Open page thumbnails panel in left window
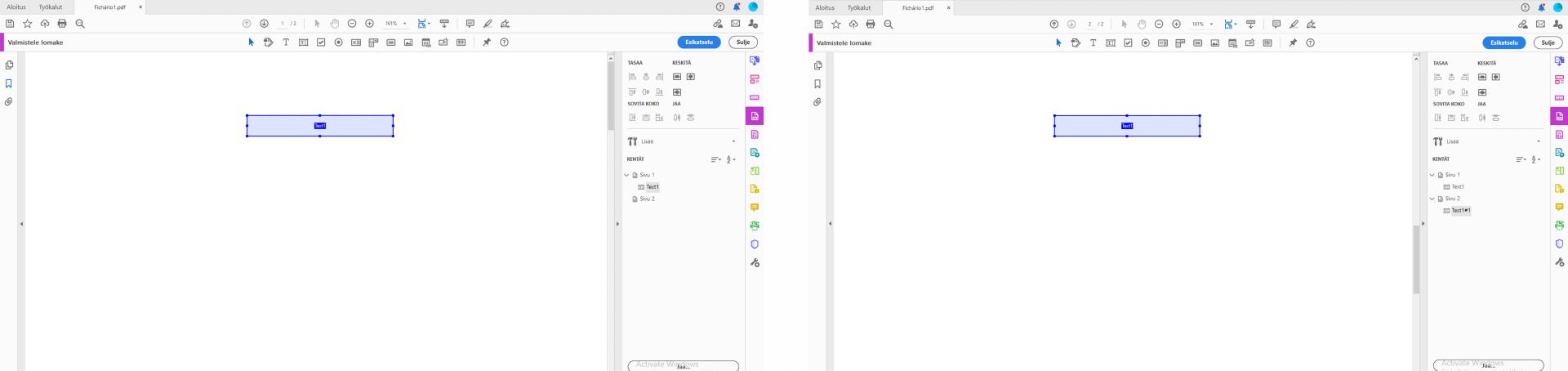This screenshot has height=371, width=1568. (9, 65)
